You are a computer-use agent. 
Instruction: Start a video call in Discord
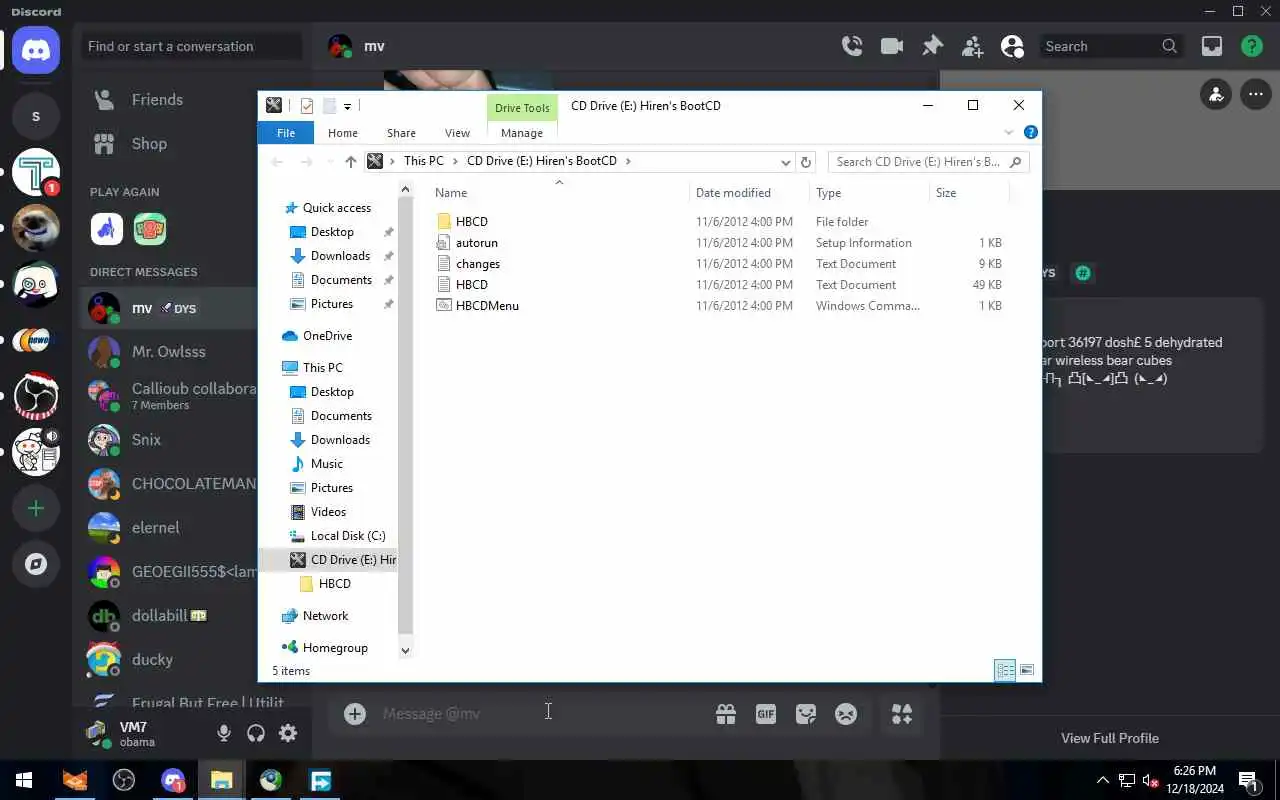tap(892, 46)
